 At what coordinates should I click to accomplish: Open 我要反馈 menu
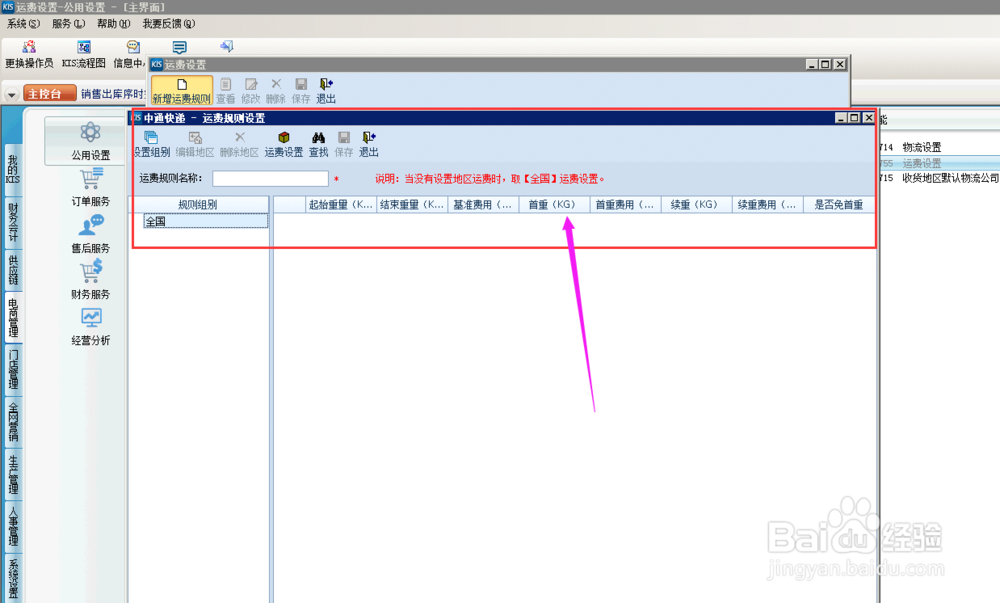pos(168,24)
